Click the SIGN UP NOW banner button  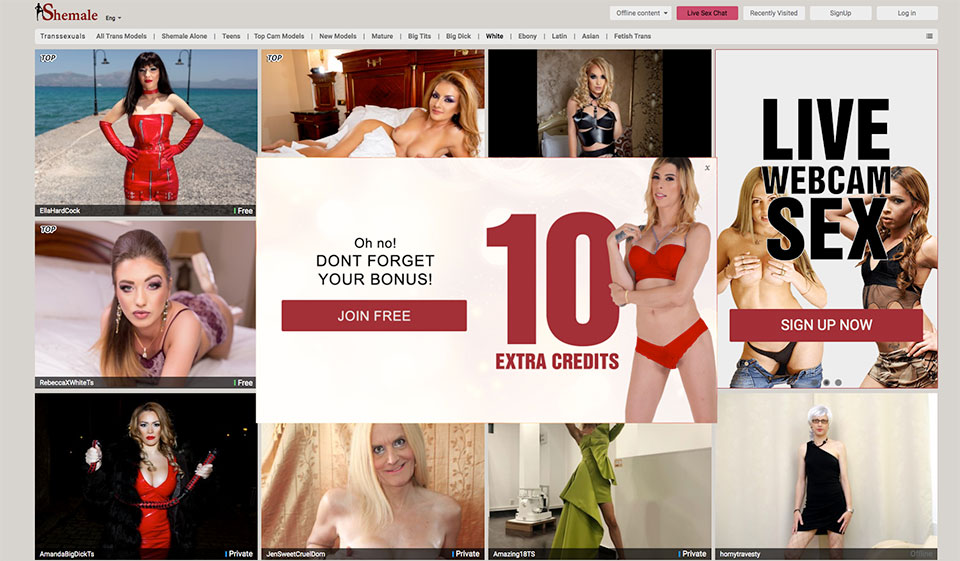[x=826, y=325]
